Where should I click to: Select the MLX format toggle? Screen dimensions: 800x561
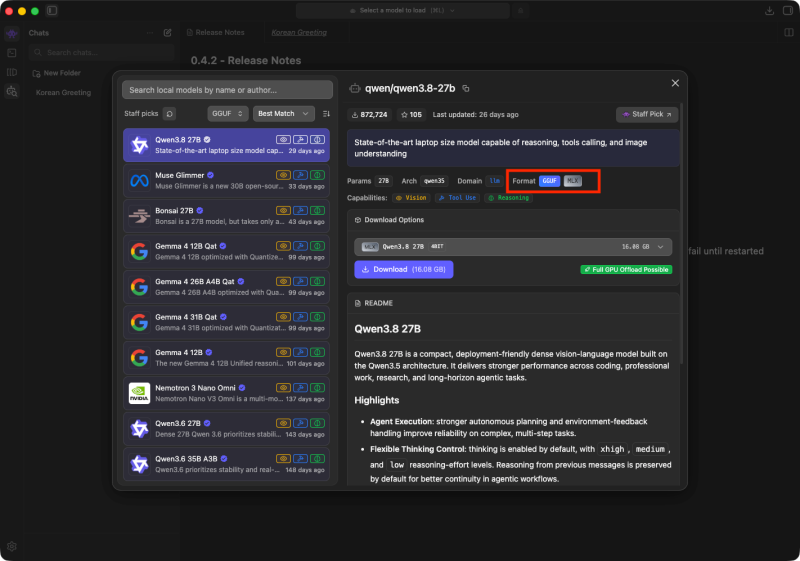tap(572, 181)
